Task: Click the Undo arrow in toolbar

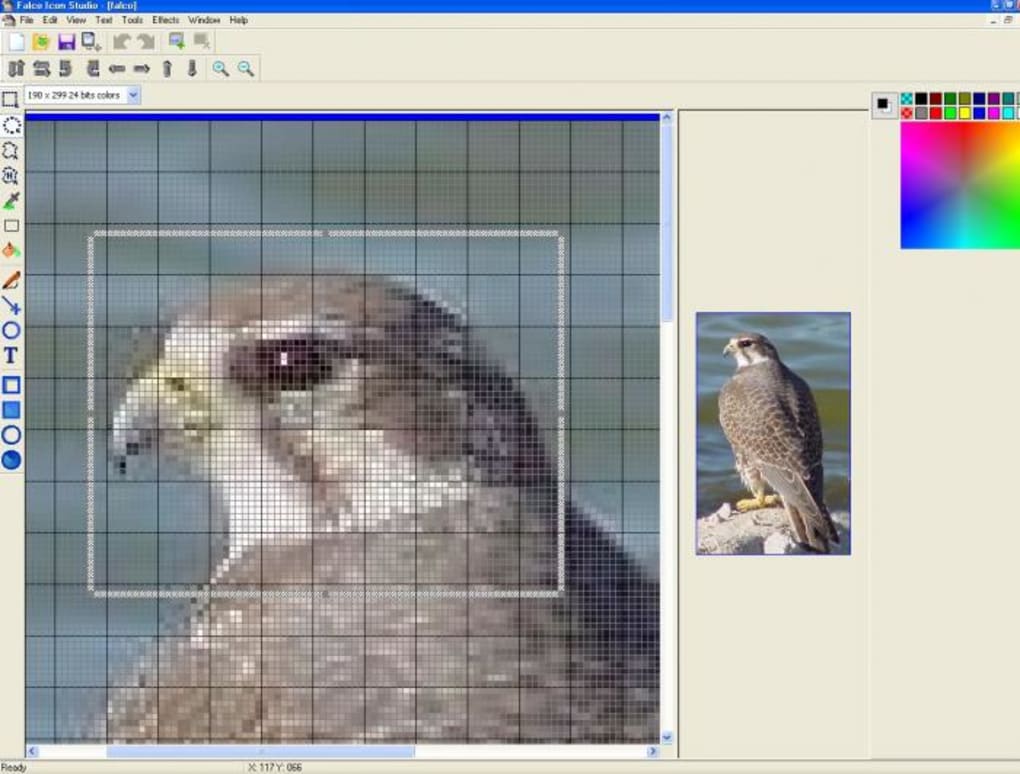Action: (121, 41)
